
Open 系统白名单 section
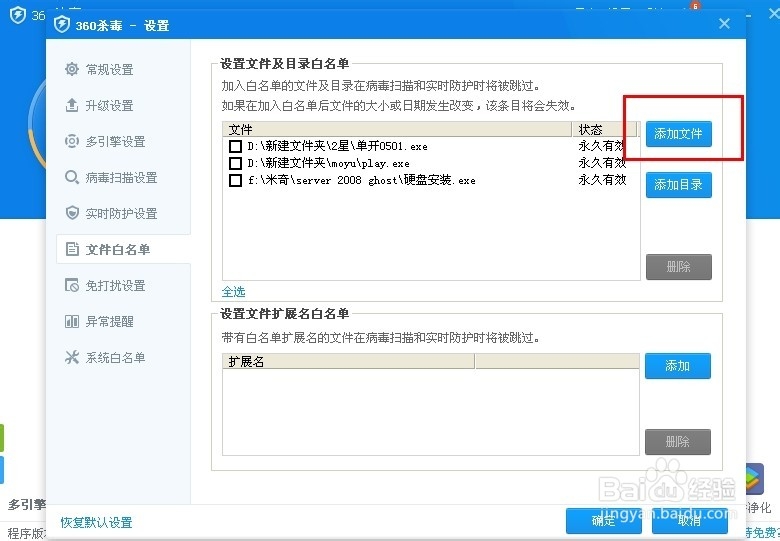coord(116,358)
